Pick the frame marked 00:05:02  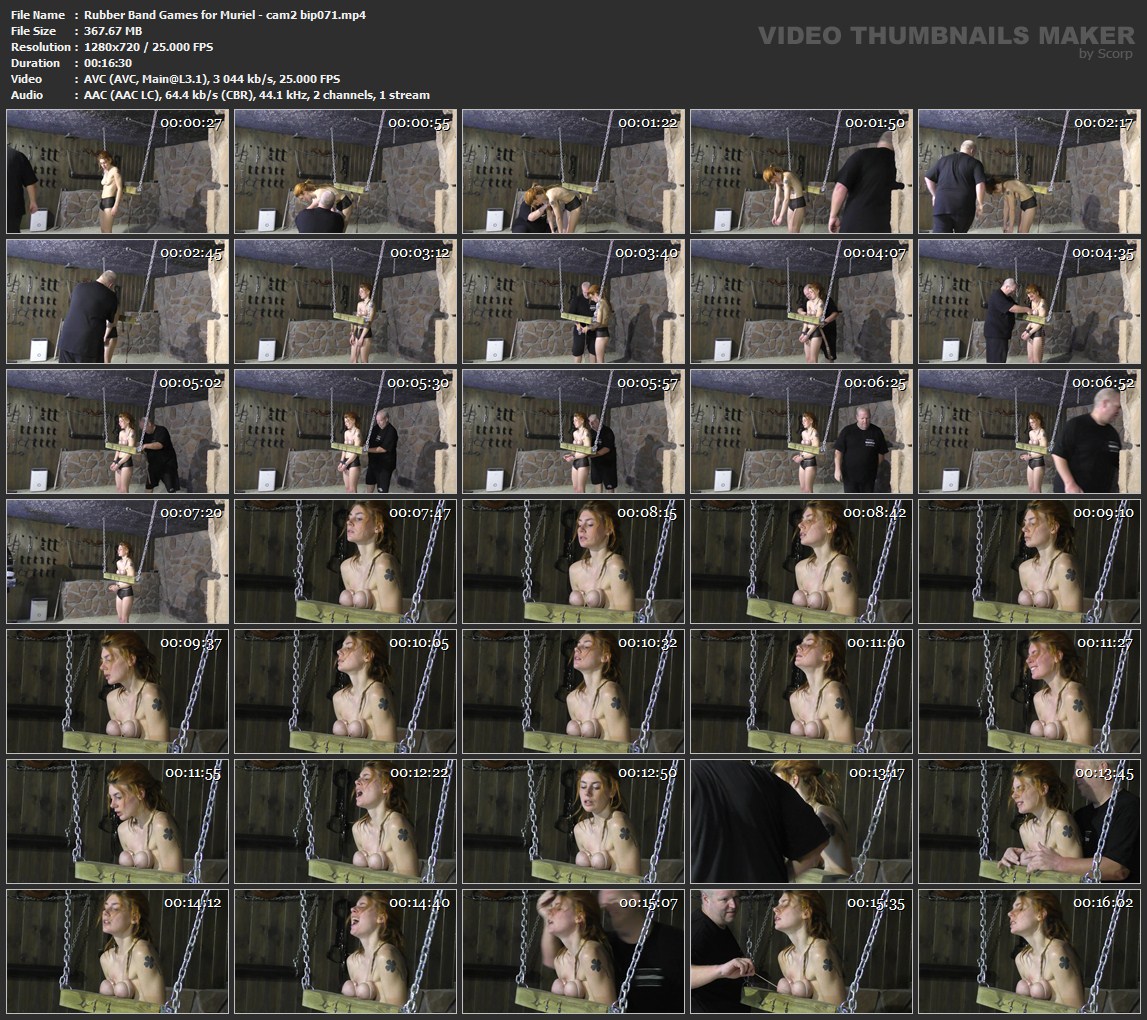click(x=118, y=432)
